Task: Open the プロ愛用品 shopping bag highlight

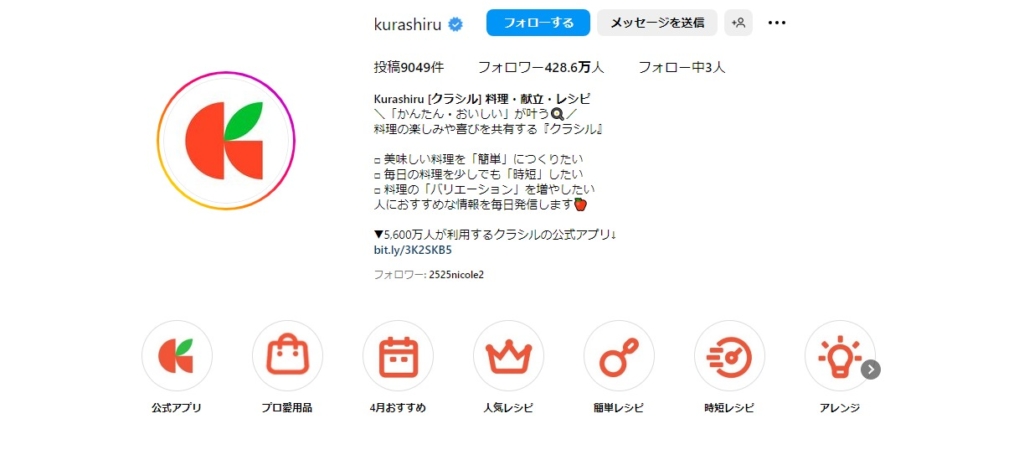Action: click(287, 356)
